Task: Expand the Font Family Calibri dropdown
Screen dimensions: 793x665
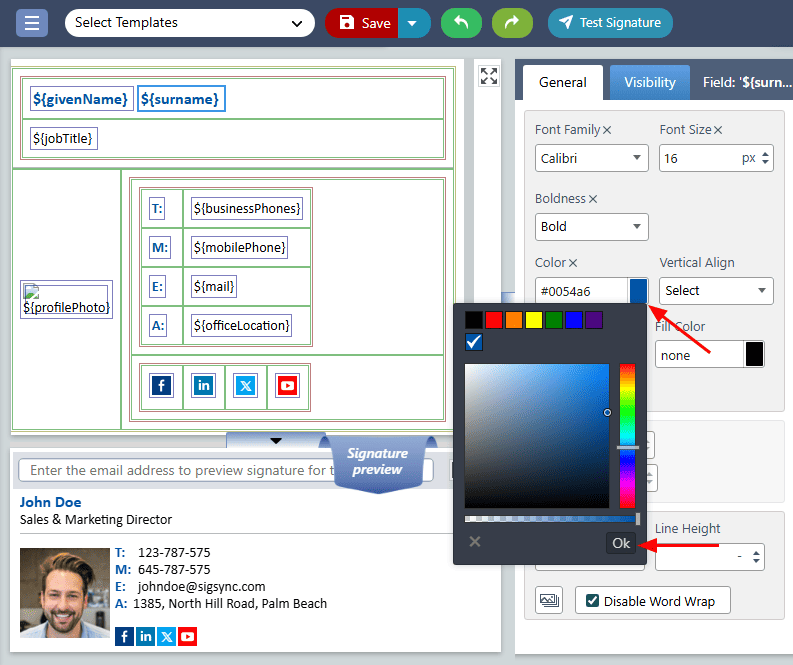Action: coord(591,158)
